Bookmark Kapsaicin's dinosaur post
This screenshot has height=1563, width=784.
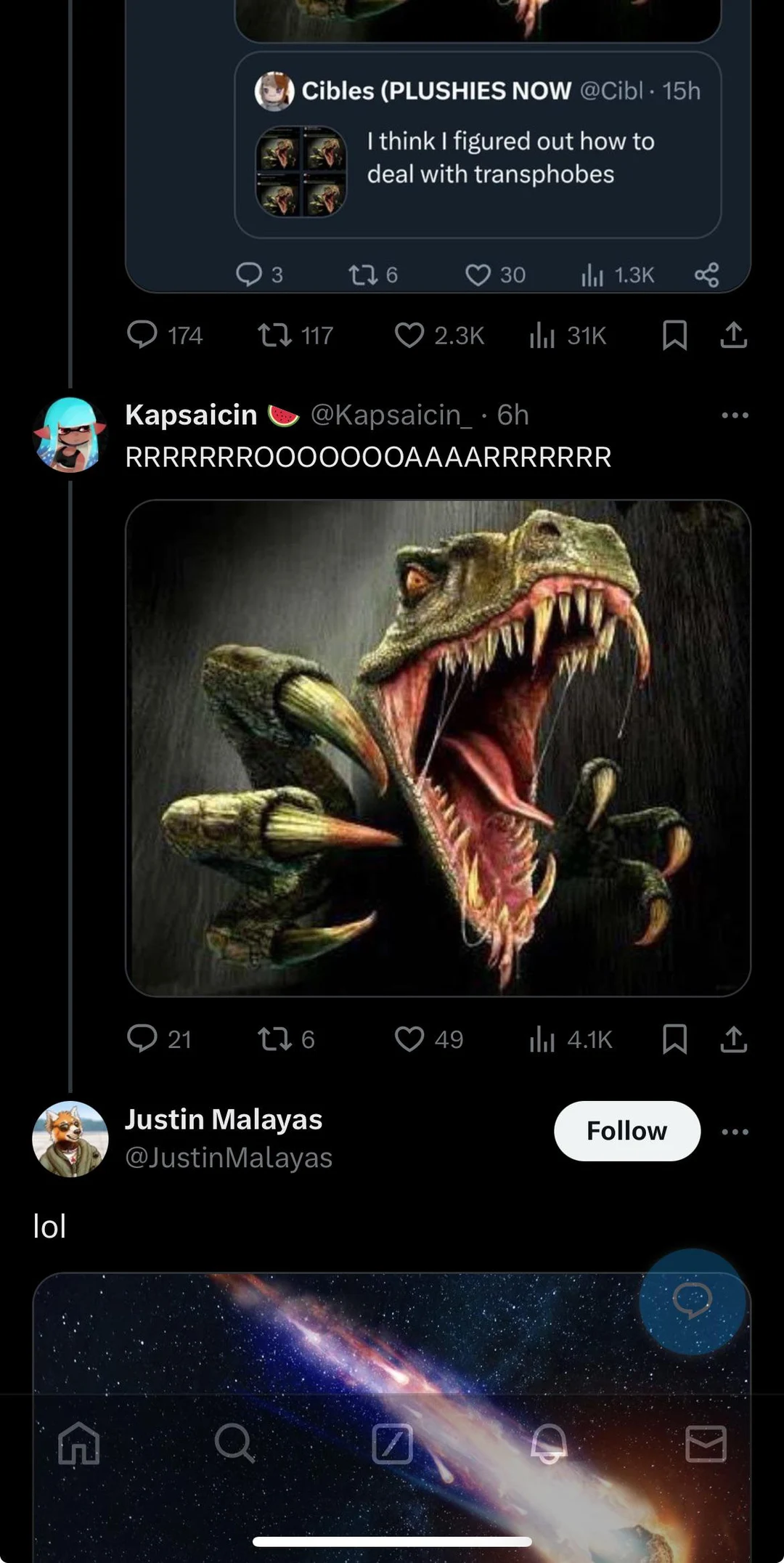[x=674, y=1039]
